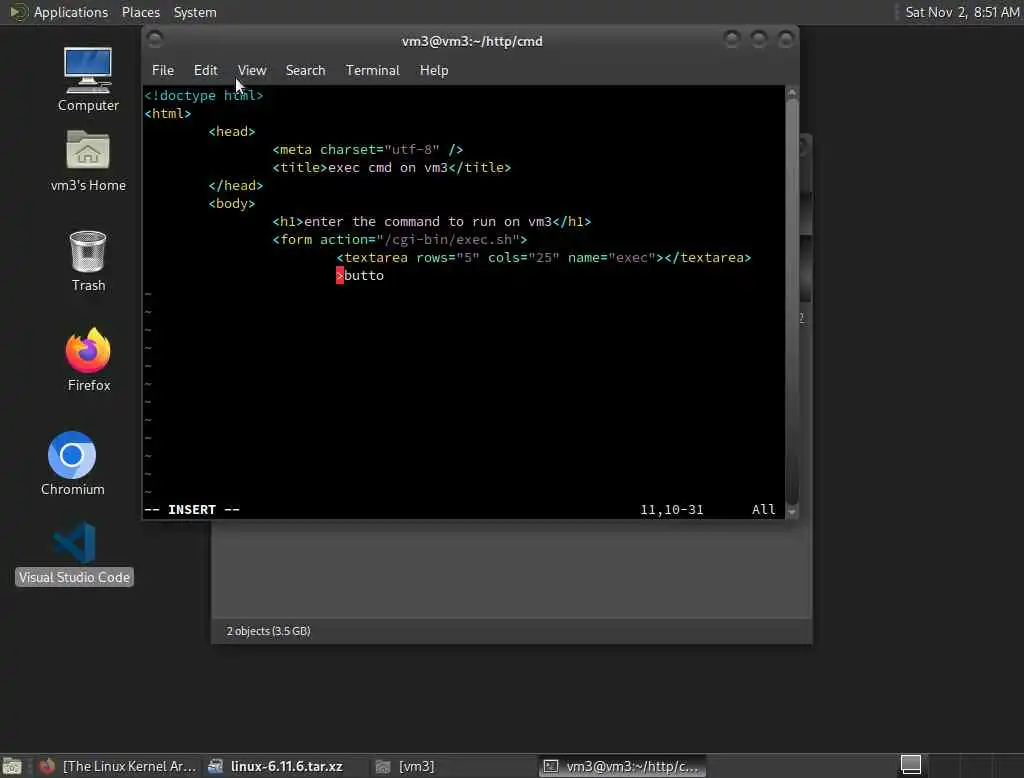Click the 'butto' text being typed
This screenshot has width=1024, height=778.
point(364,276)
